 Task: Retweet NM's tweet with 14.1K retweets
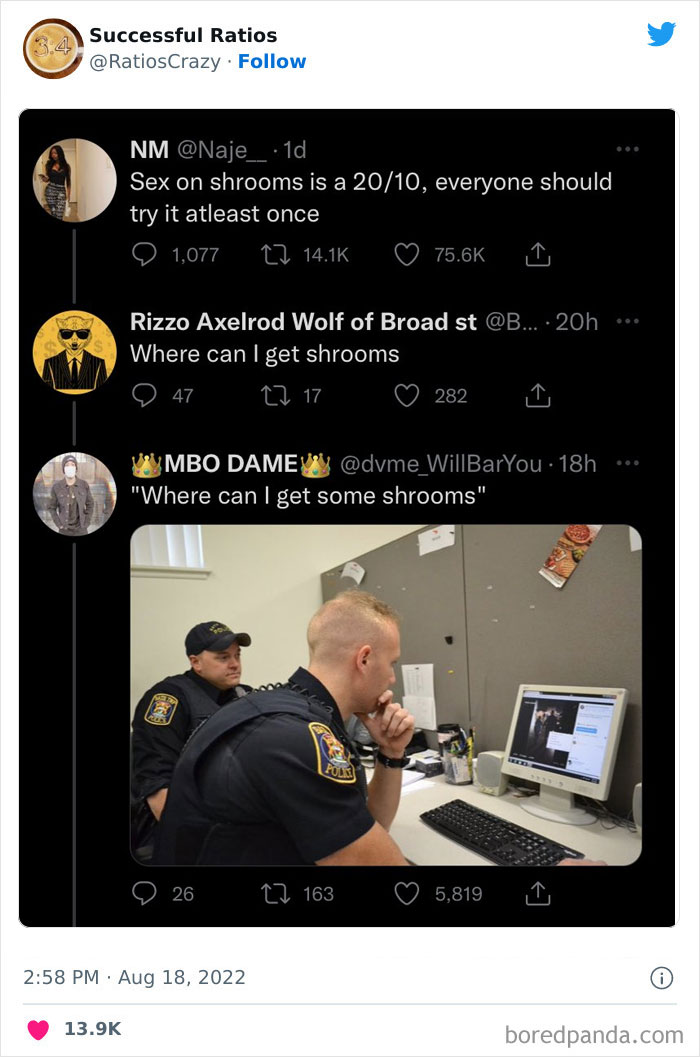point(275,254)
